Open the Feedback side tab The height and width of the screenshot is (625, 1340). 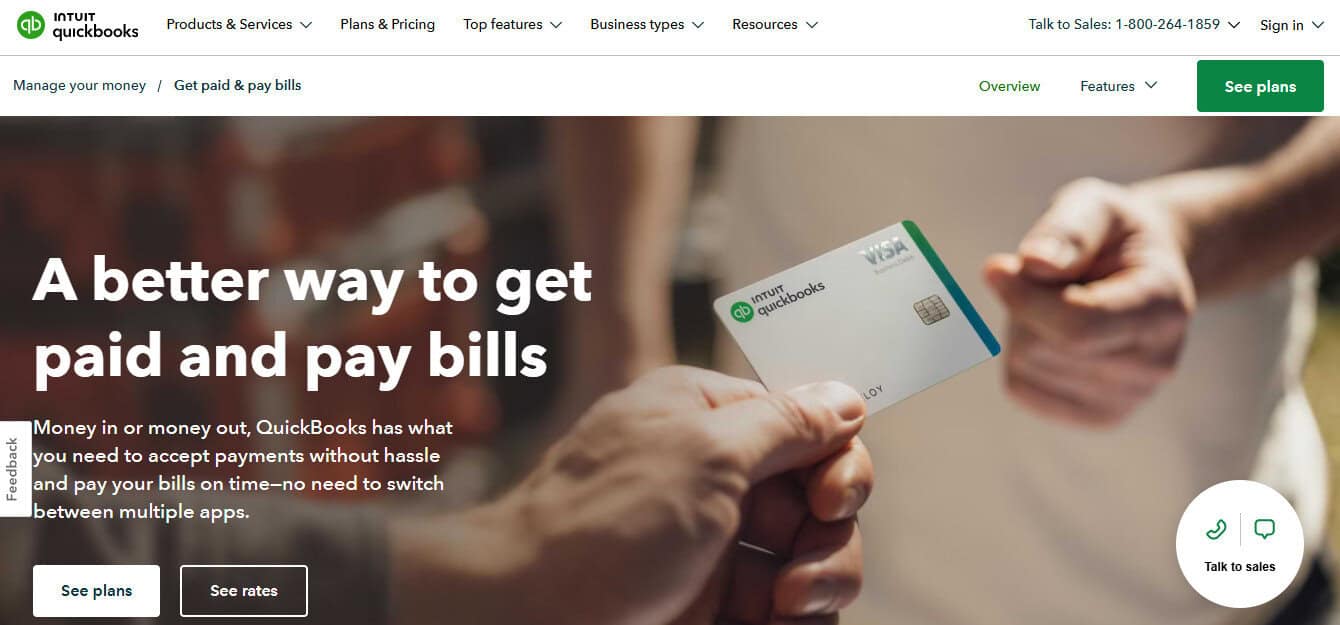coord(14,469)
